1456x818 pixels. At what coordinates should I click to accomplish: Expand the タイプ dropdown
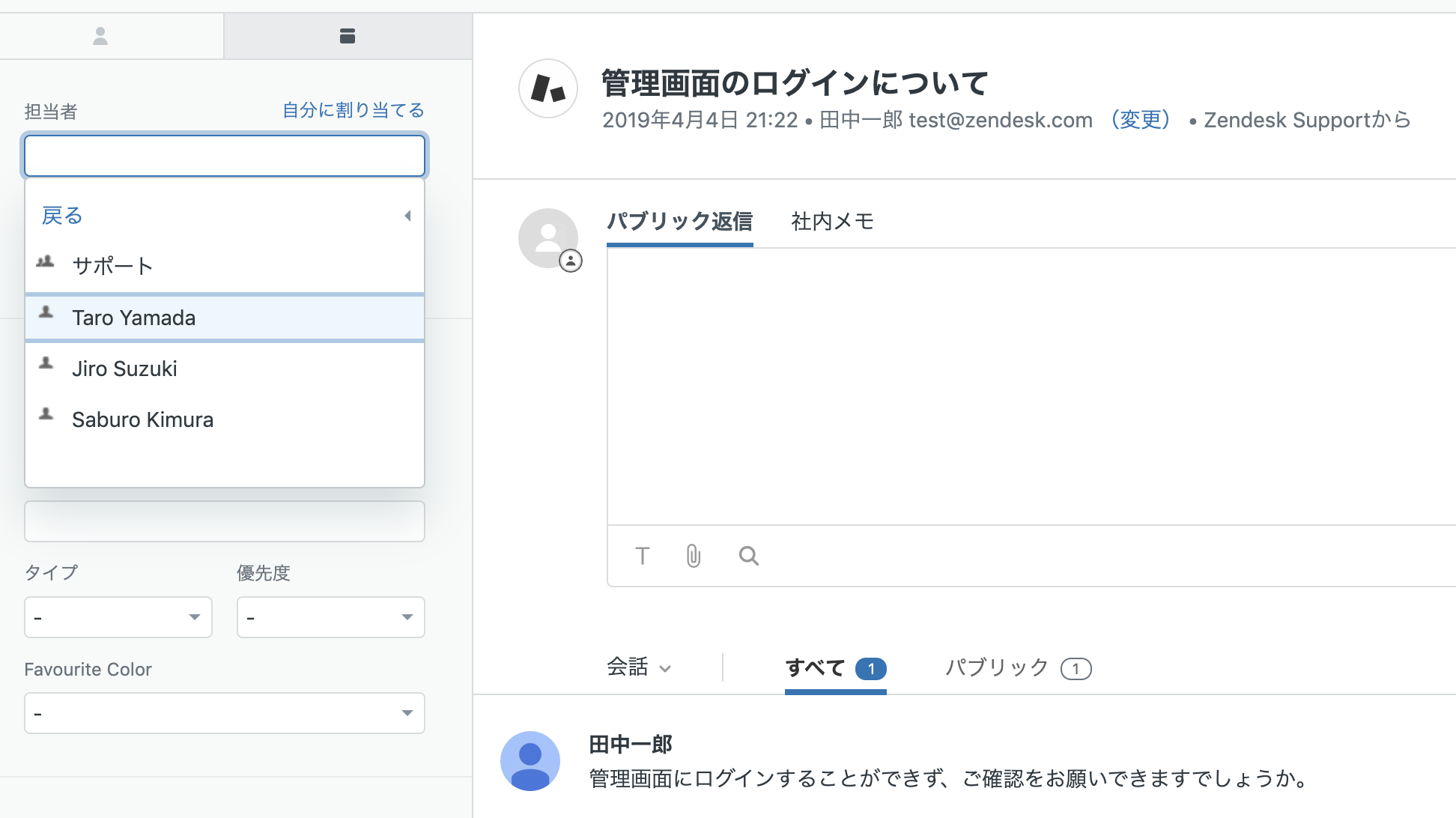click(x=118, y=617)
